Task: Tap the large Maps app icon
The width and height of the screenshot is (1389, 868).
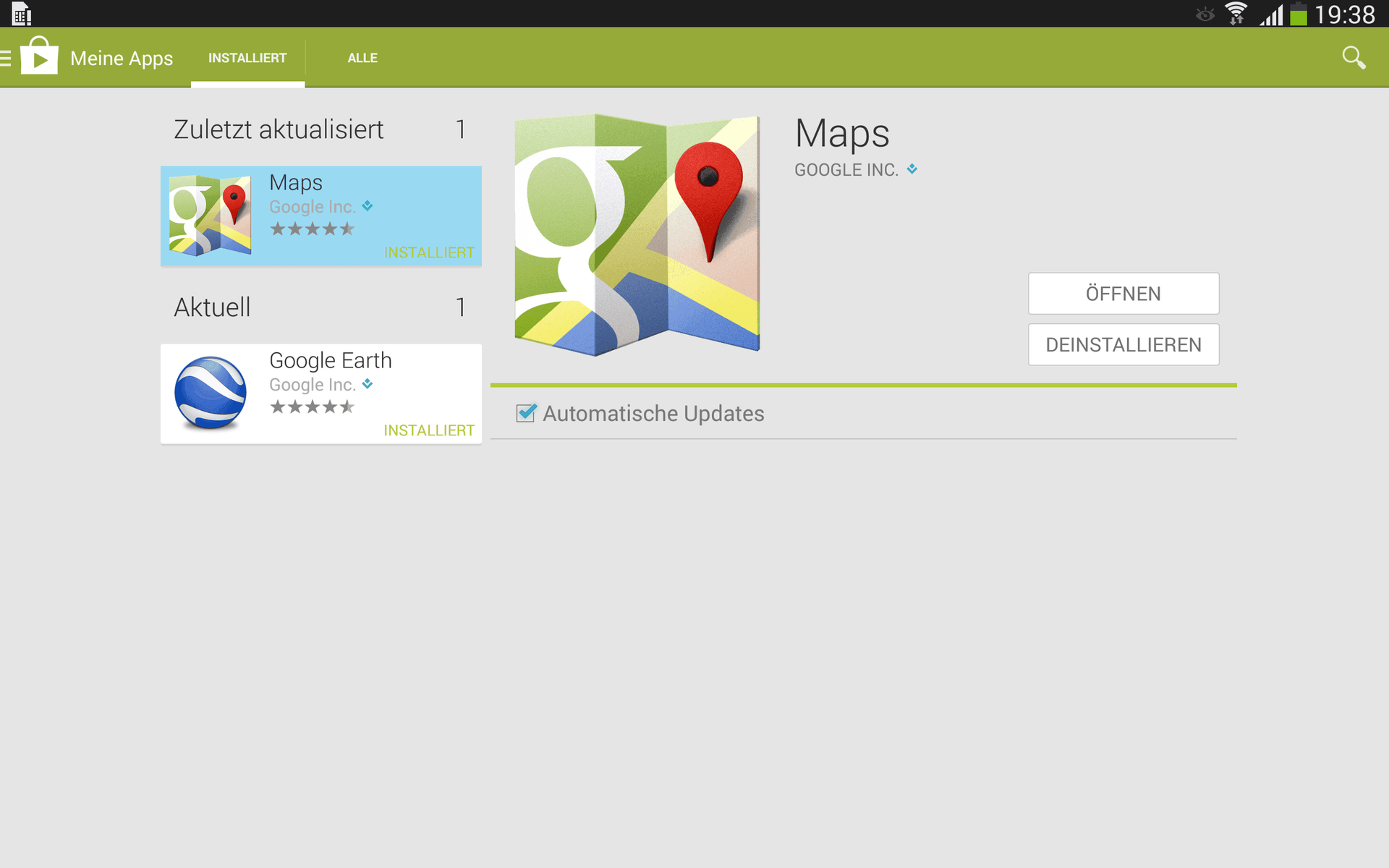Action: (637, 234)
